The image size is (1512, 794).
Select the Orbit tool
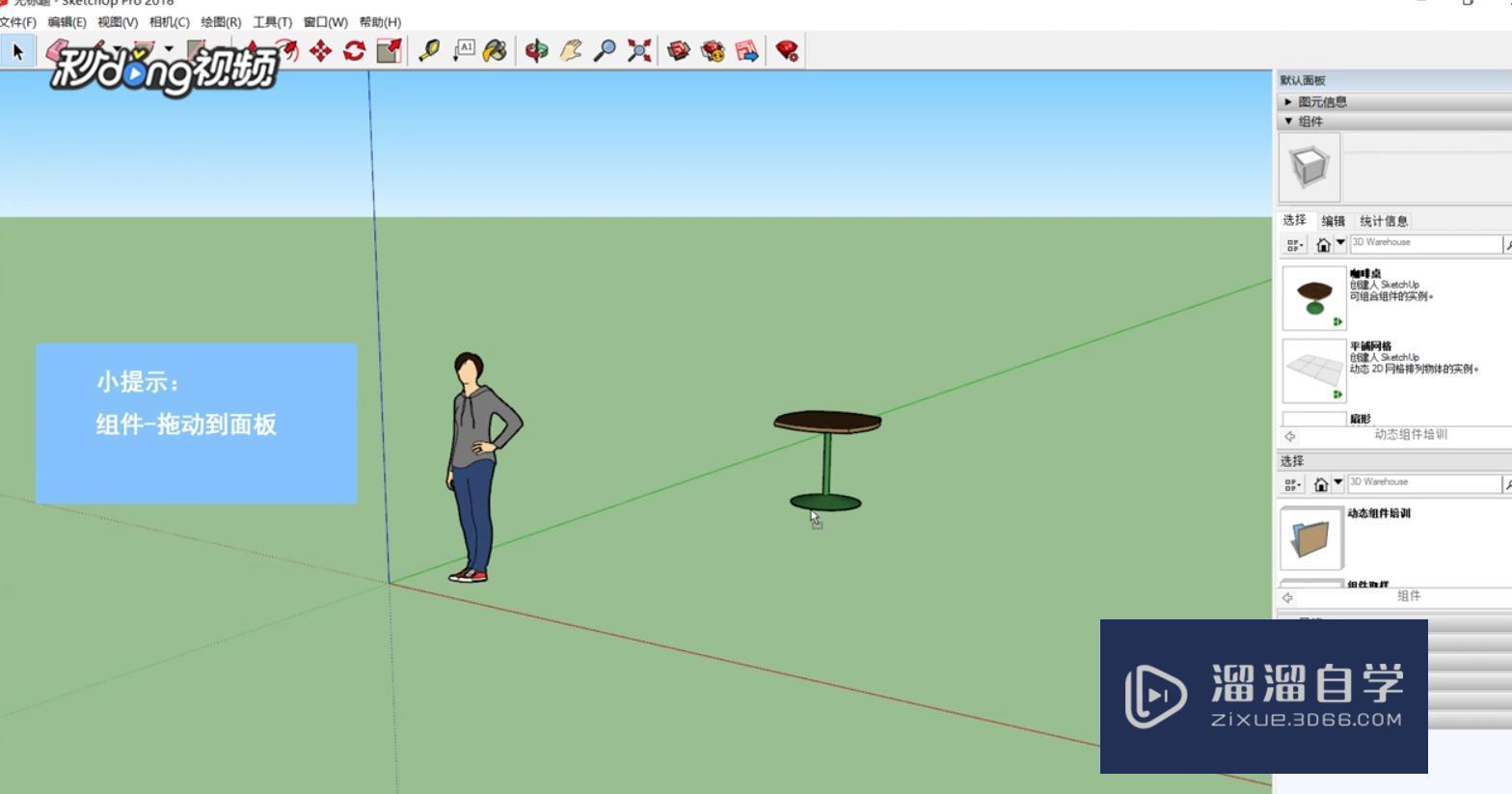[537, 51]
